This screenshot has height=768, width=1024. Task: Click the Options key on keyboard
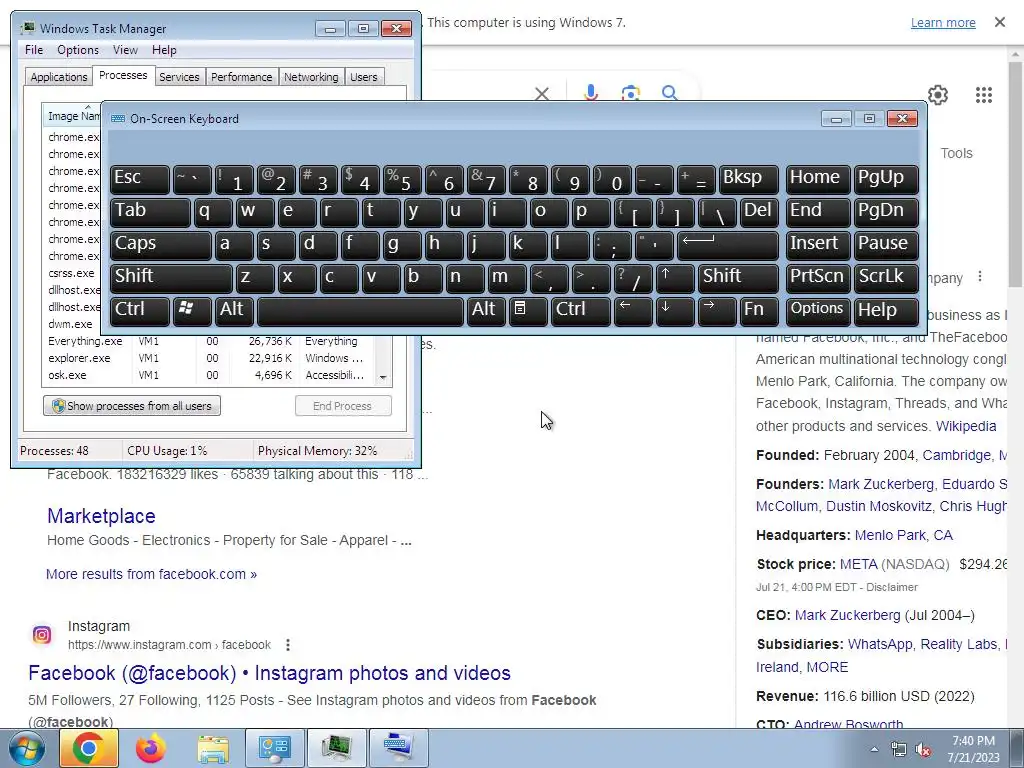click(x=818, y=310)
